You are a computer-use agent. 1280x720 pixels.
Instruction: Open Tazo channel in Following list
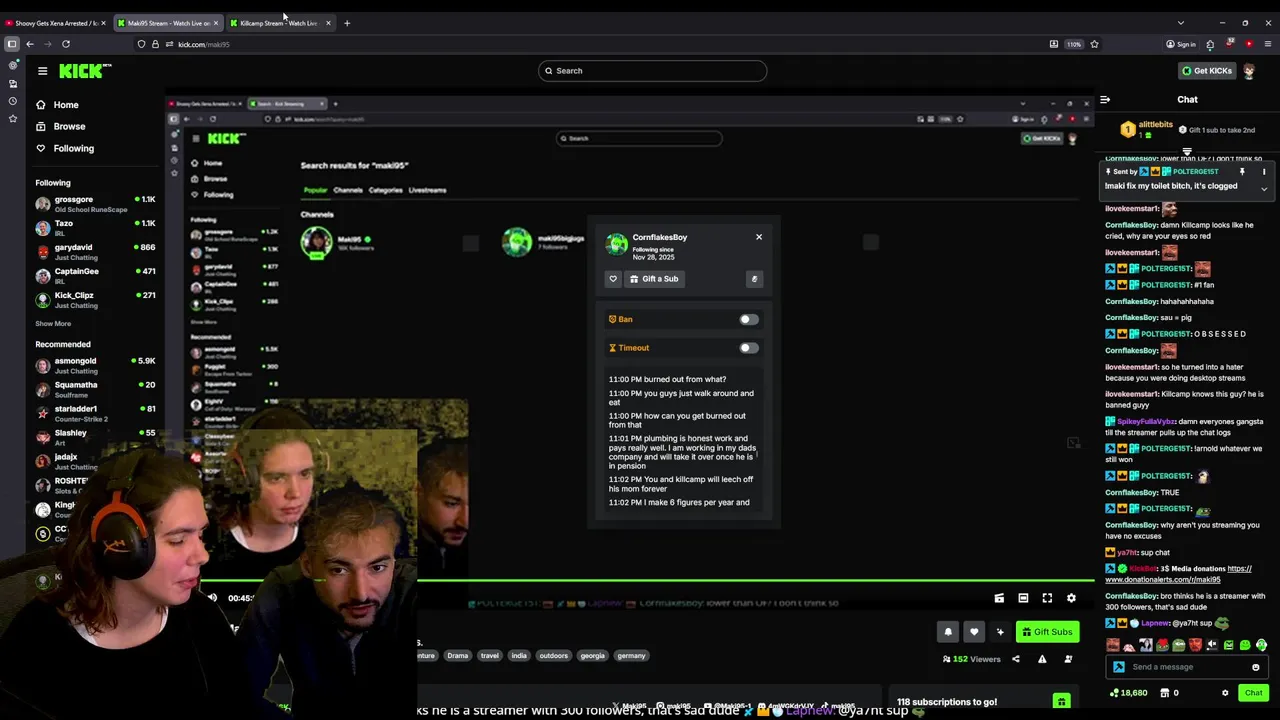(x=95, y=228)
